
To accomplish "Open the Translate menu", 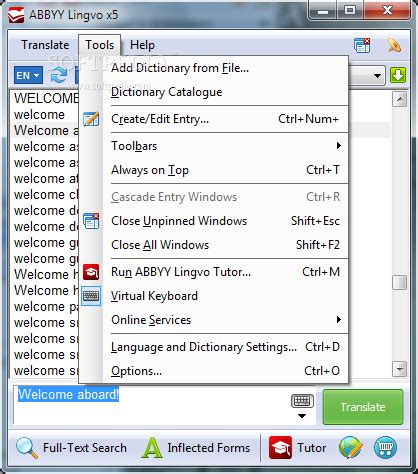I will pyautogui.click(x=45, y=45).
